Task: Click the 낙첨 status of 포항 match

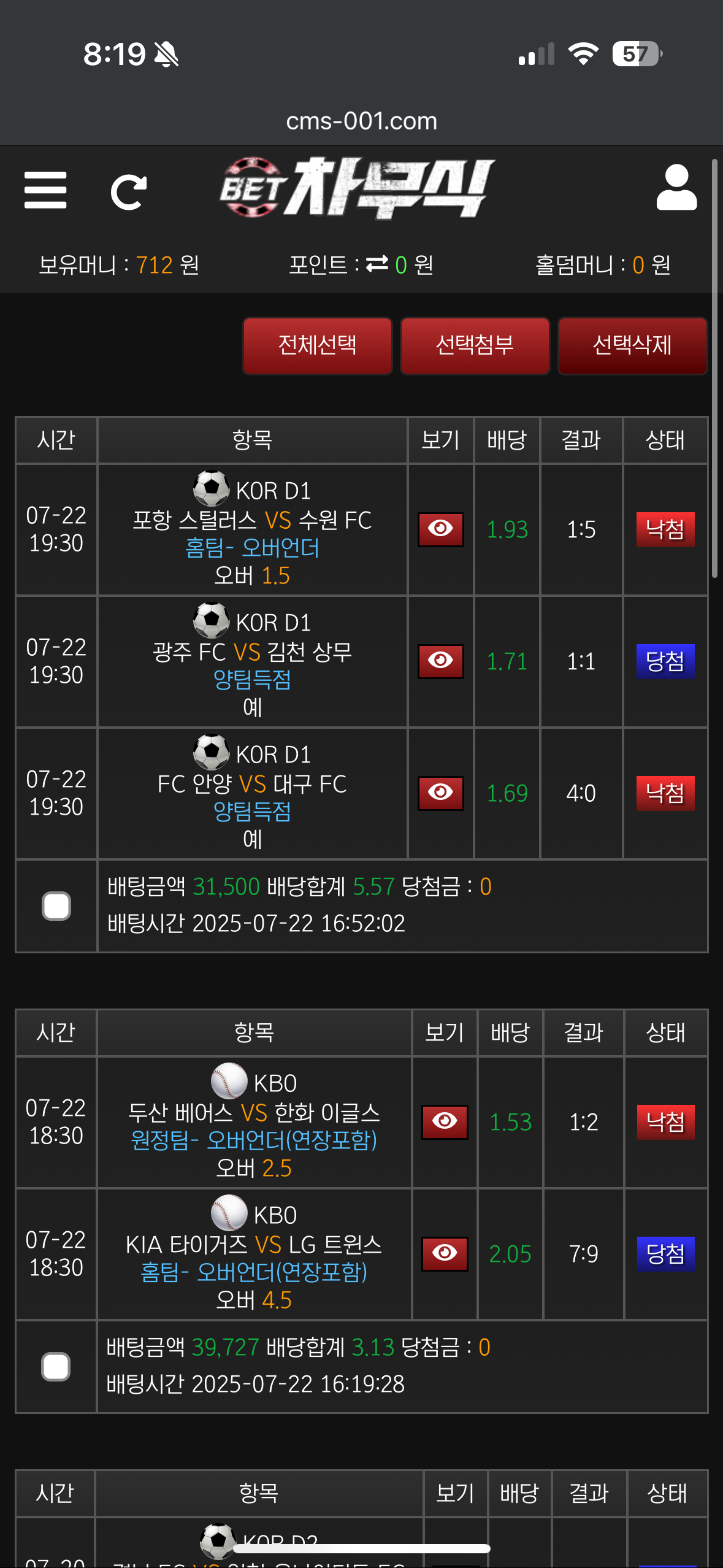Action: tap(665, 529)
